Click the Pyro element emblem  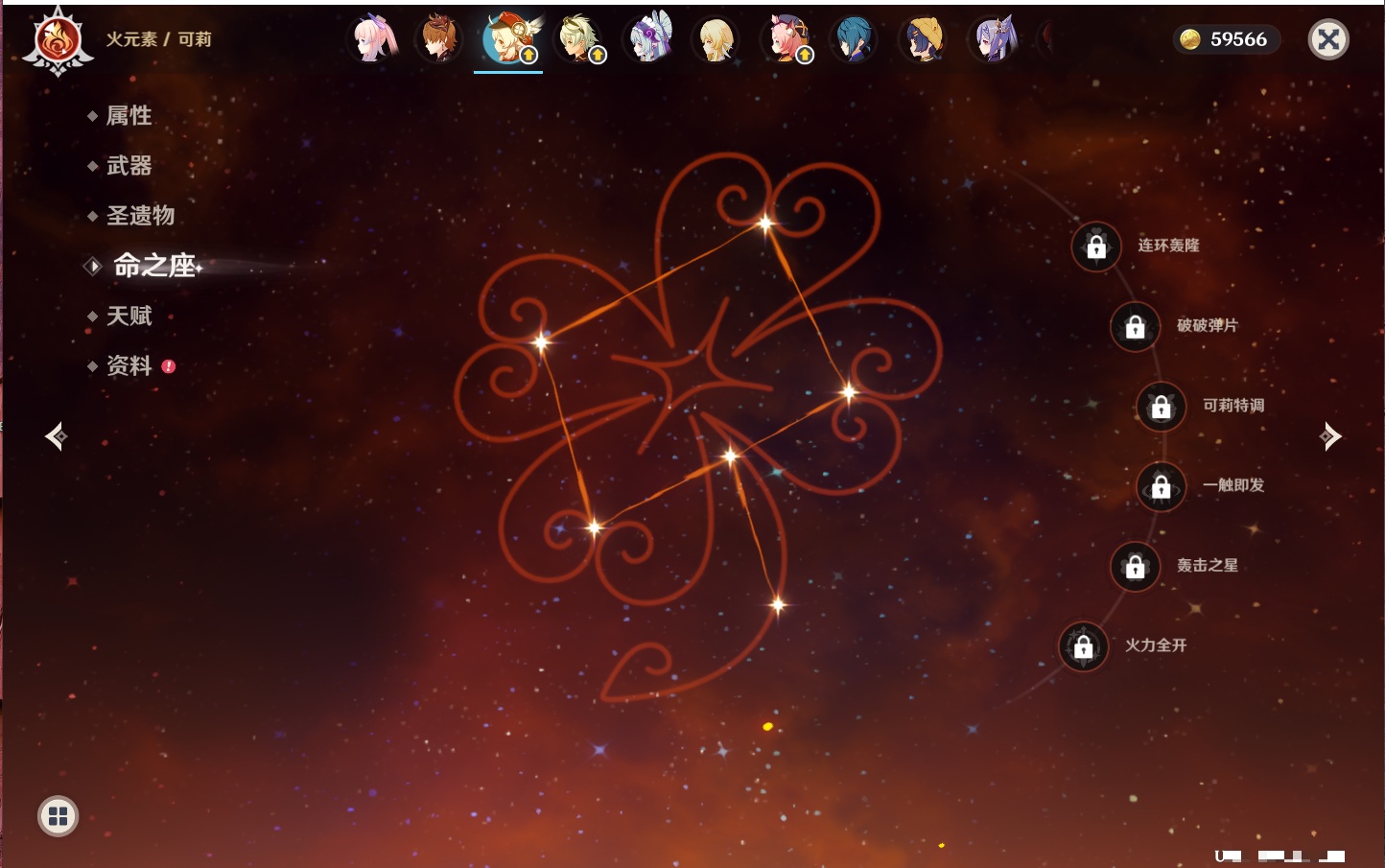click(58, 40)
